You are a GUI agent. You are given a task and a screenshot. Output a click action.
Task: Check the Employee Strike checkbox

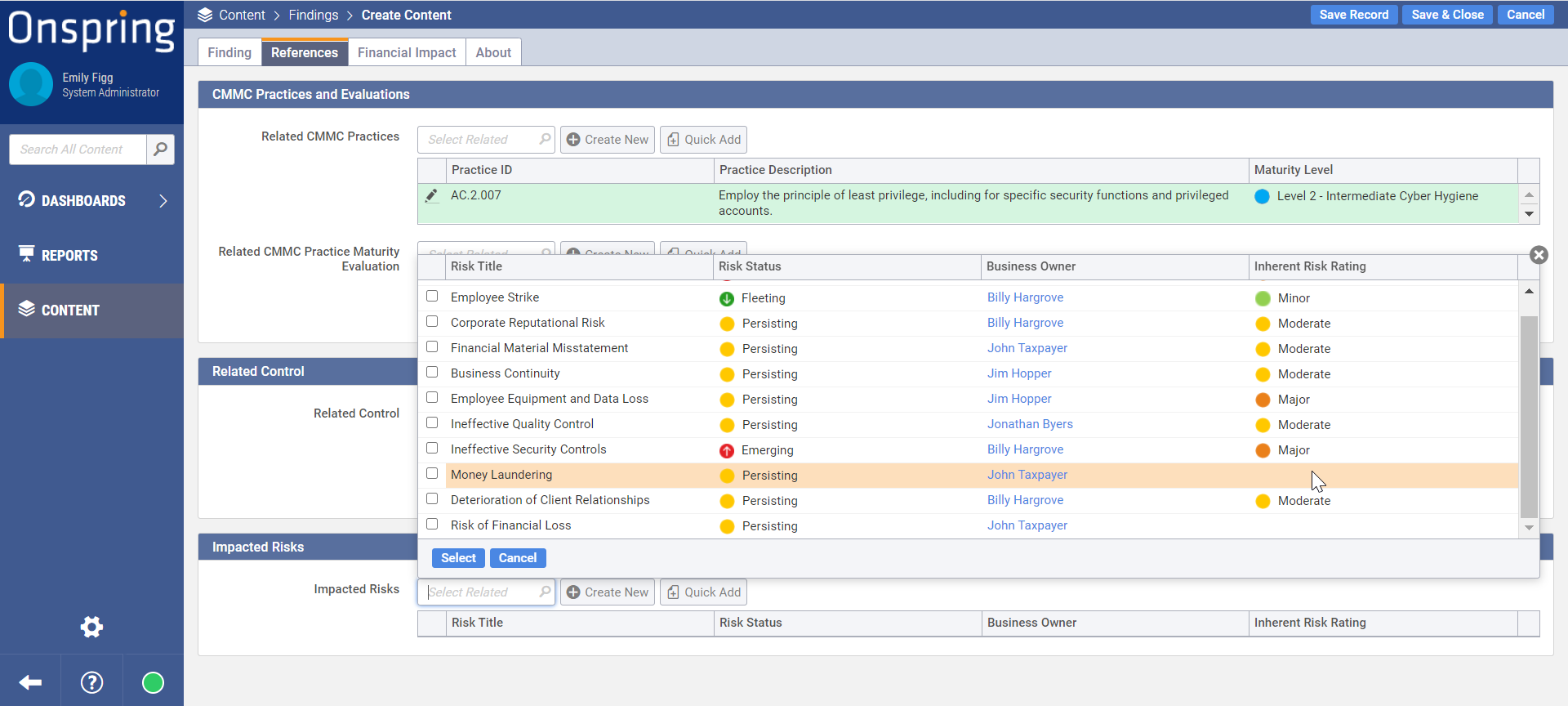[x=432, y=296]
